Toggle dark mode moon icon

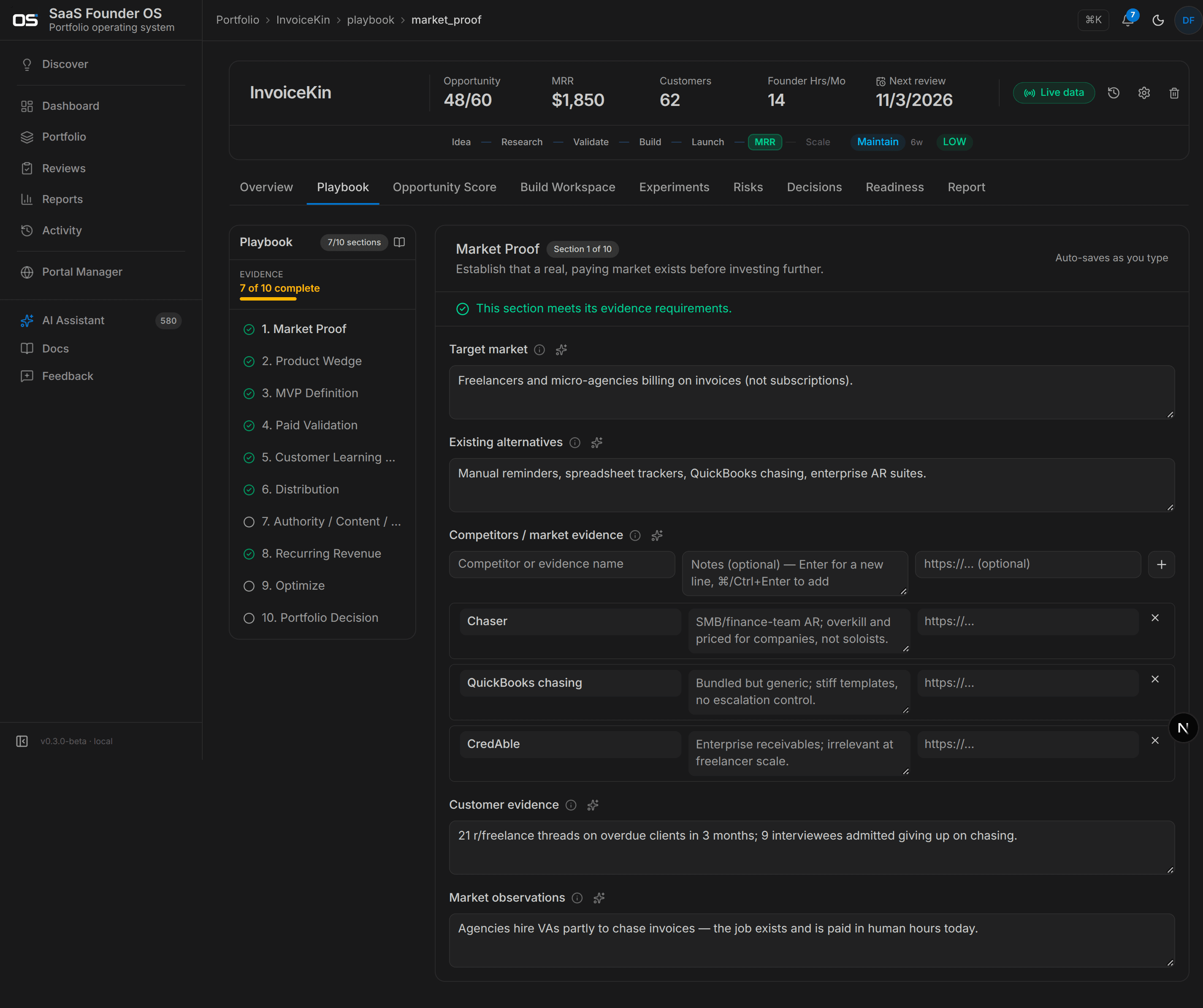(x=1158, y=20)
